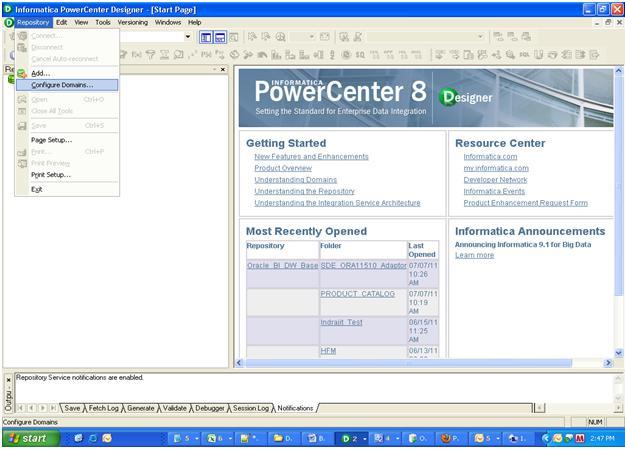Open the Tools menu
The image size is (625, 450).
103,22
